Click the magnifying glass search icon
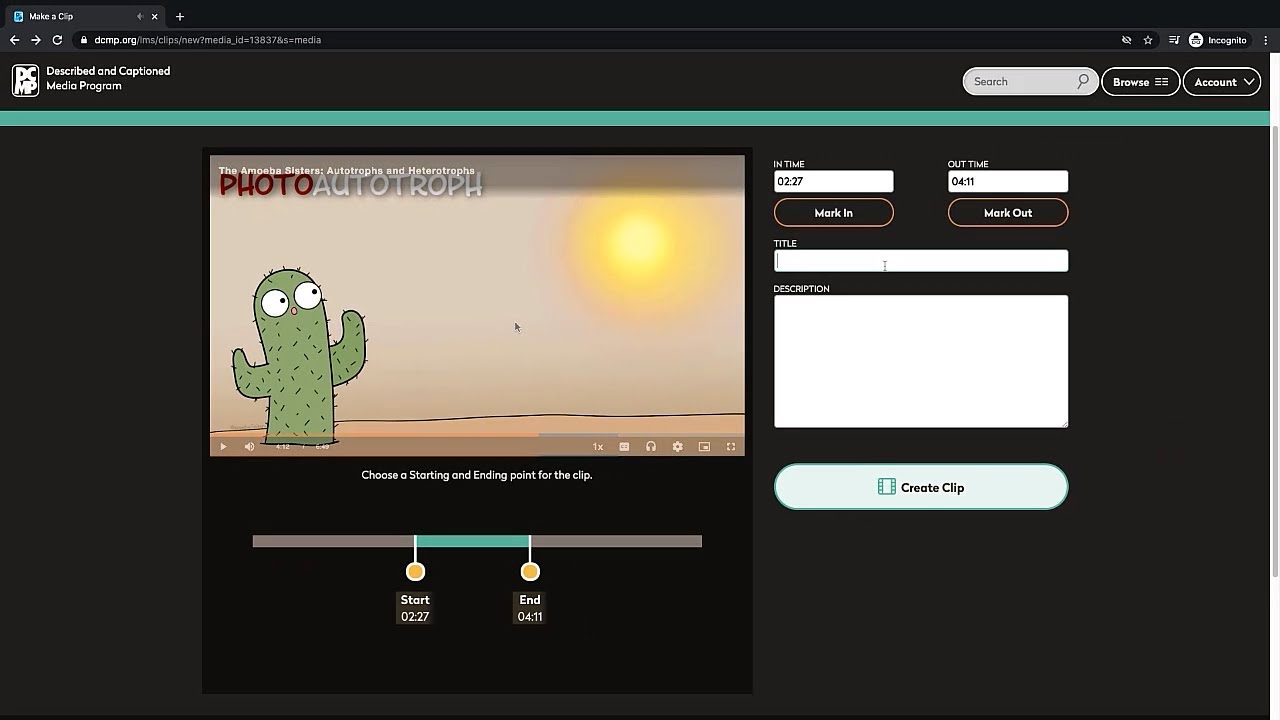 pos(1083,82)
